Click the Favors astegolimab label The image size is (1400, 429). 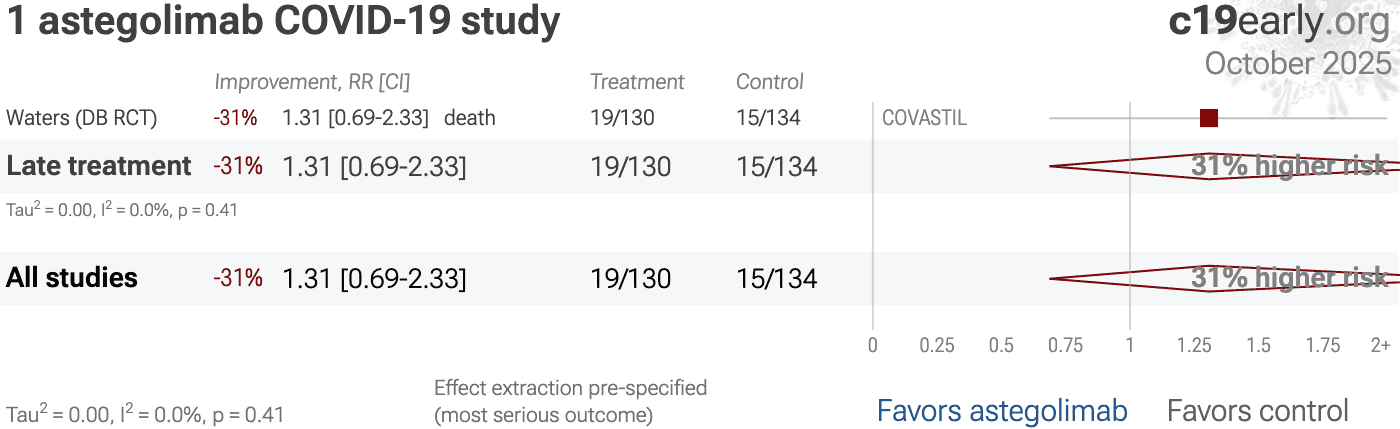coord(1002,410)
